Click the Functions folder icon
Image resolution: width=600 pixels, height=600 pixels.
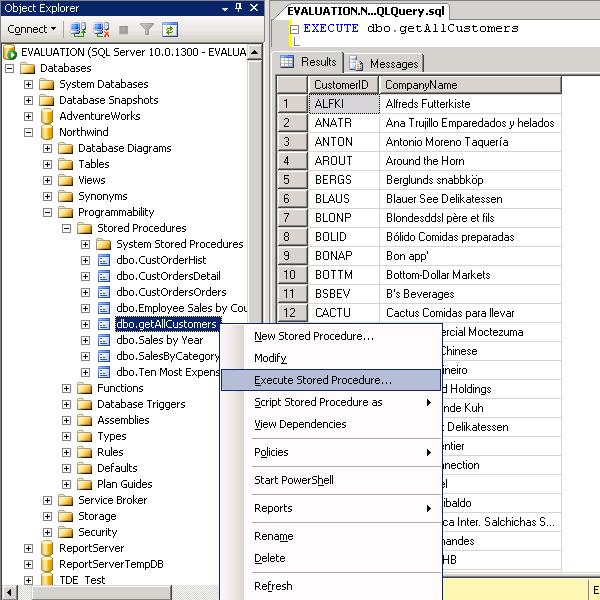point(85,388)
